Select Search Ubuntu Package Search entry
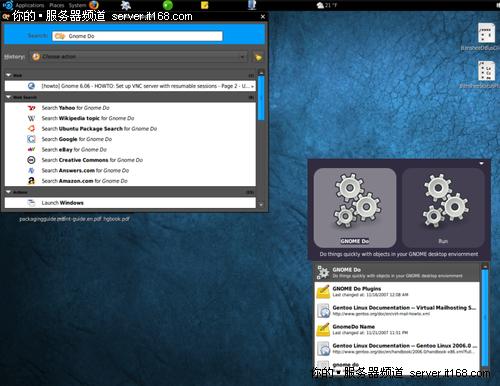Image resolution: width=500 pixels, height=386 pixels. [x=130, y=129]
